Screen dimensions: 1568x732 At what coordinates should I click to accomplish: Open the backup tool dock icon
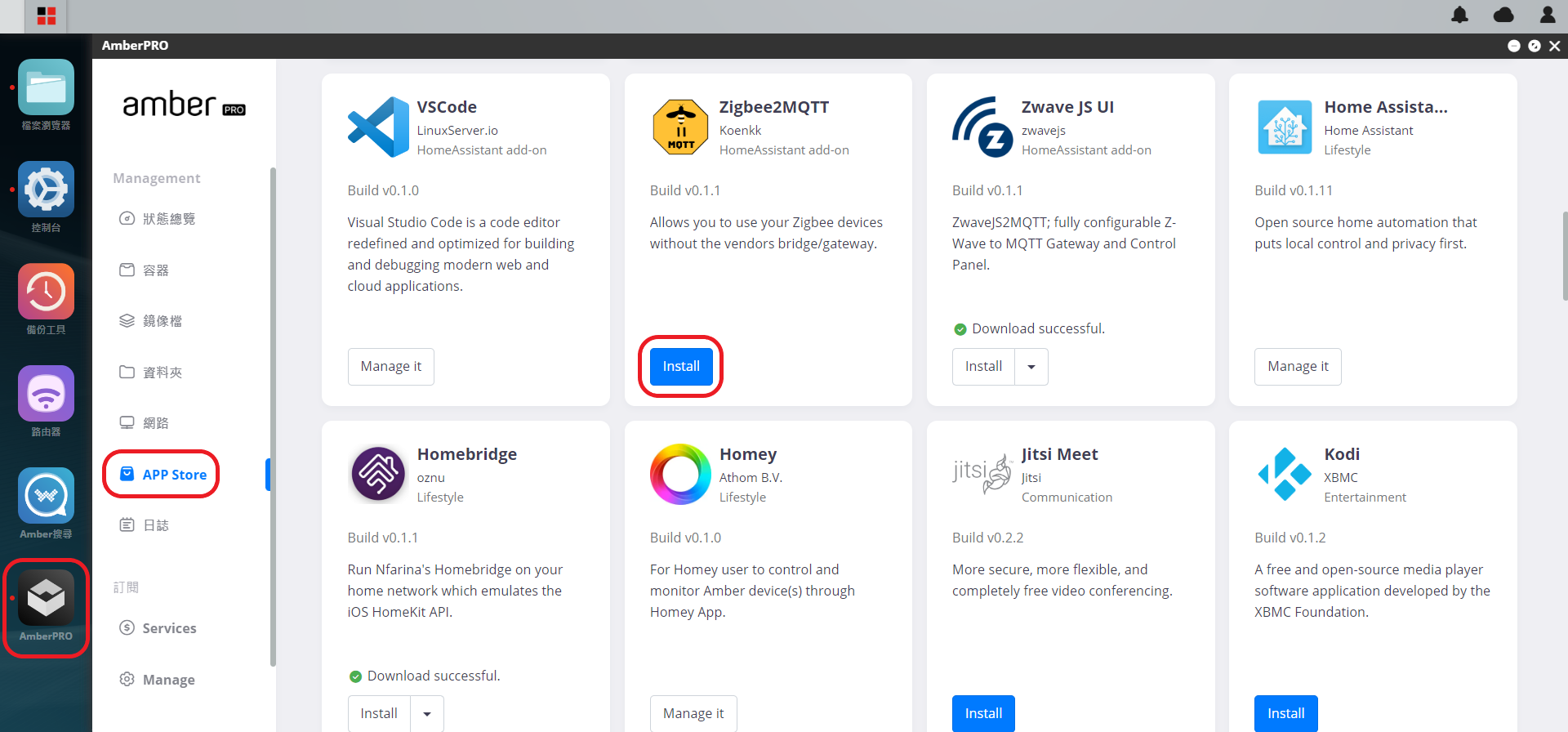[x=46, y=292]
